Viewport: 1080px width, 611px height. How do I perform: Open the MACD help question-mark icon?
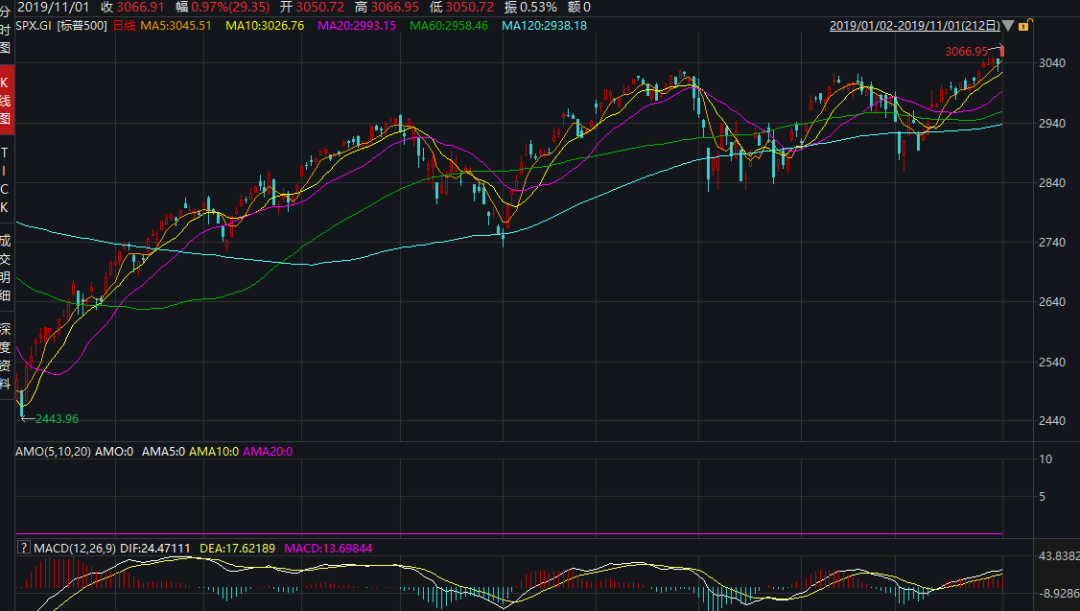pyautogui.click(x=23, y=548)
